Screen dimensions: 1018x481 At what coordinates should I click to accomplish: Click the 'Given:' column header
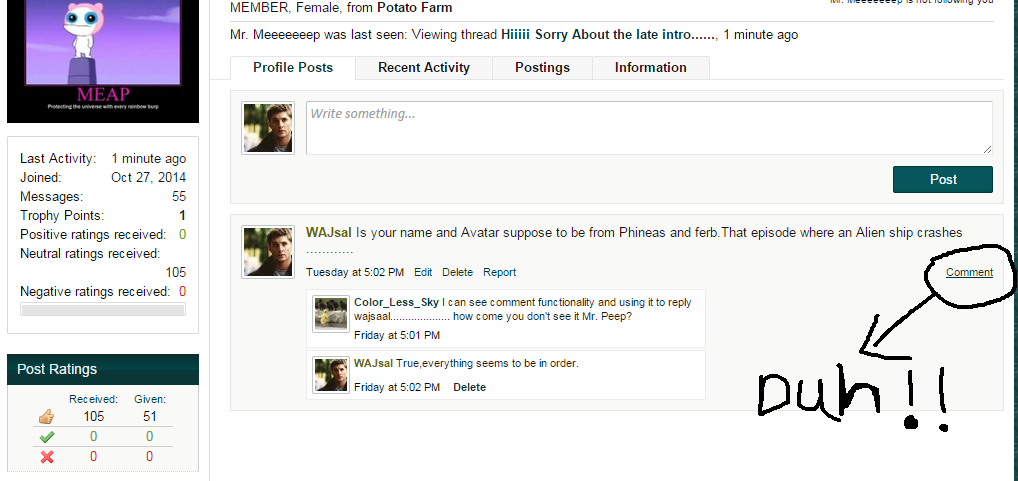coord(150,399)
